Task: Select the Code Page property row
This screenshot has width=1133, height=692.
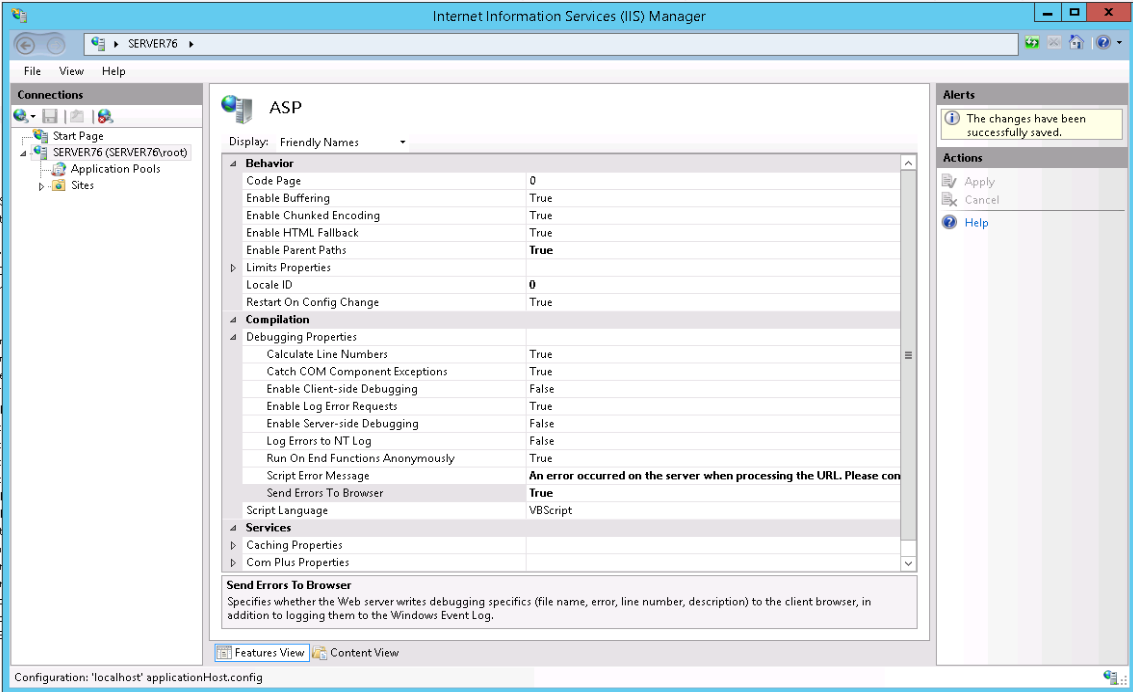Action: pyautogui.click(x=571, y=181)
